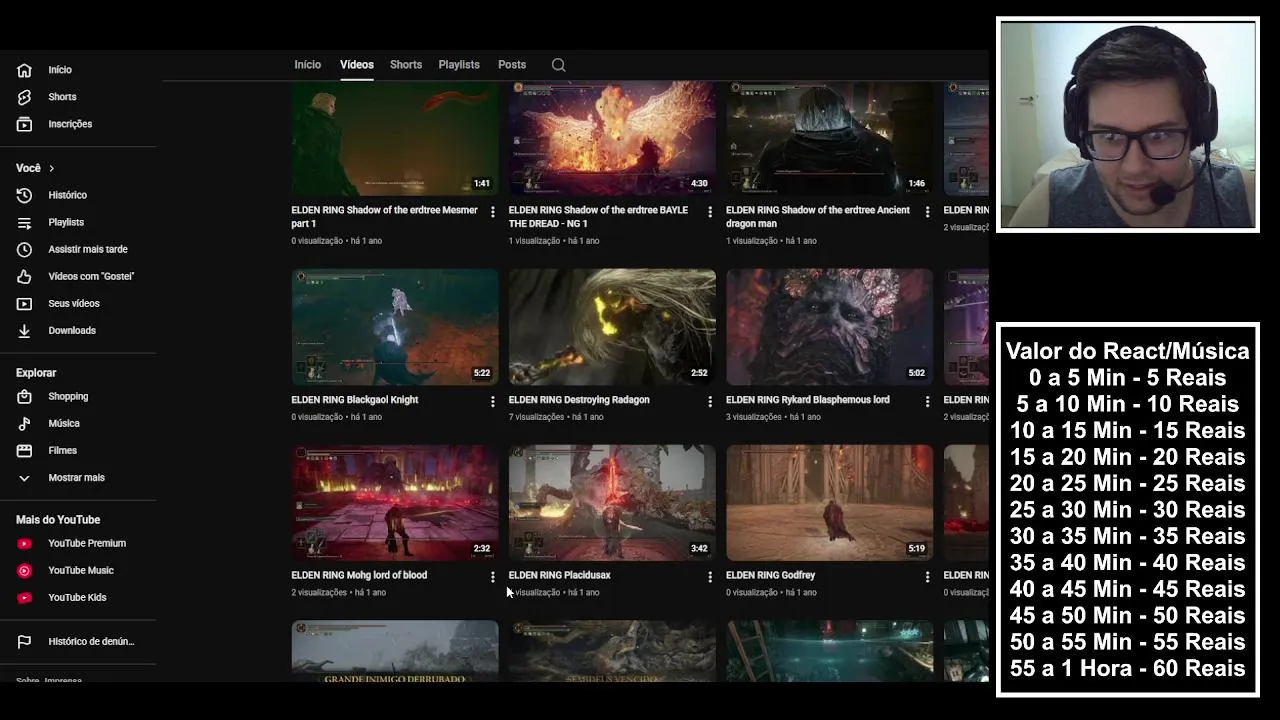Open ELDEN RING Mohg lord of blood title
This screenshot has height=720, width=1280.
click(359, 575)
